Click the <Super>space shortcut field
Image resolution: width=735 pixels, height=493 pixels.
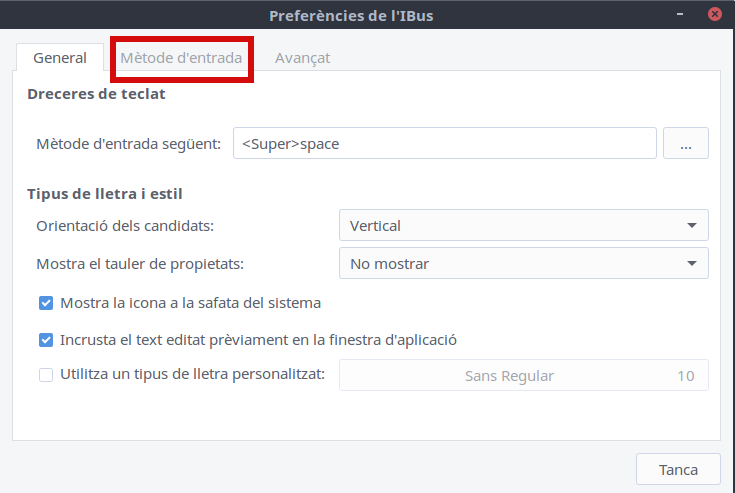coord(444,144)
